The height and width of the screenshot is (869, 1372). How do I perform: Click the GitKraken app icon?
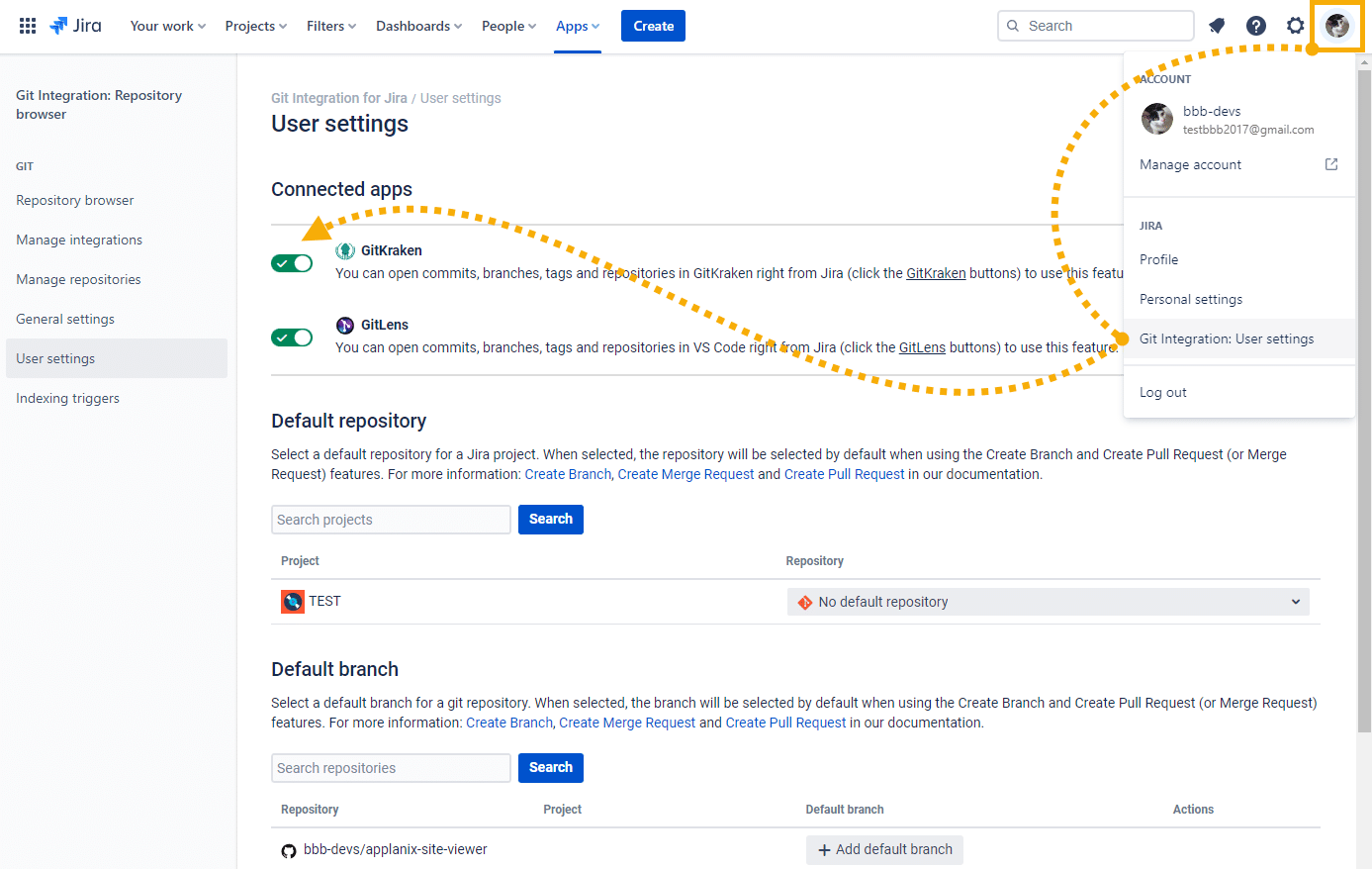[345, 250]
